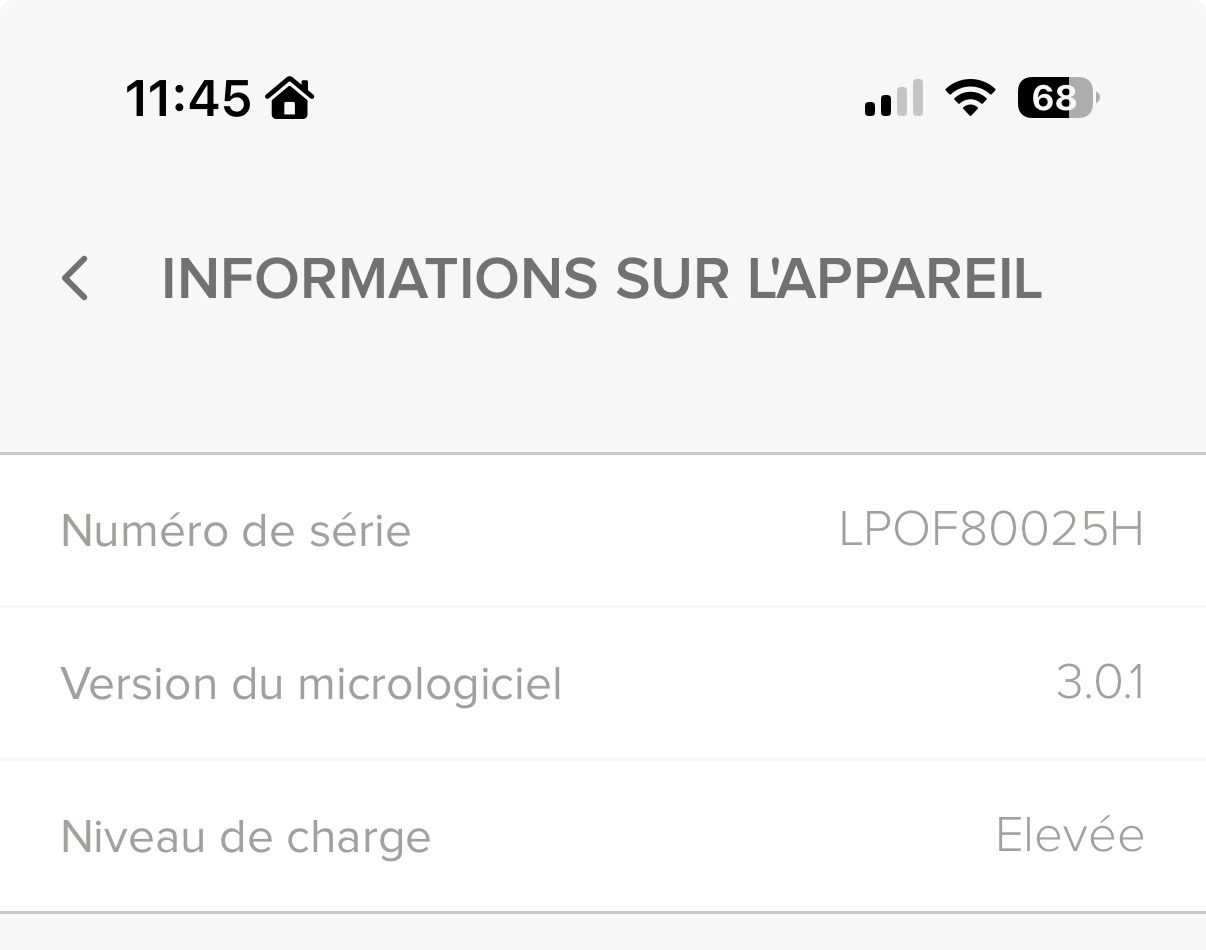The height and width of the screenshot is (950, 1206).
Task: Select the Version du micrologiciel label
Action: click(311, 684)
